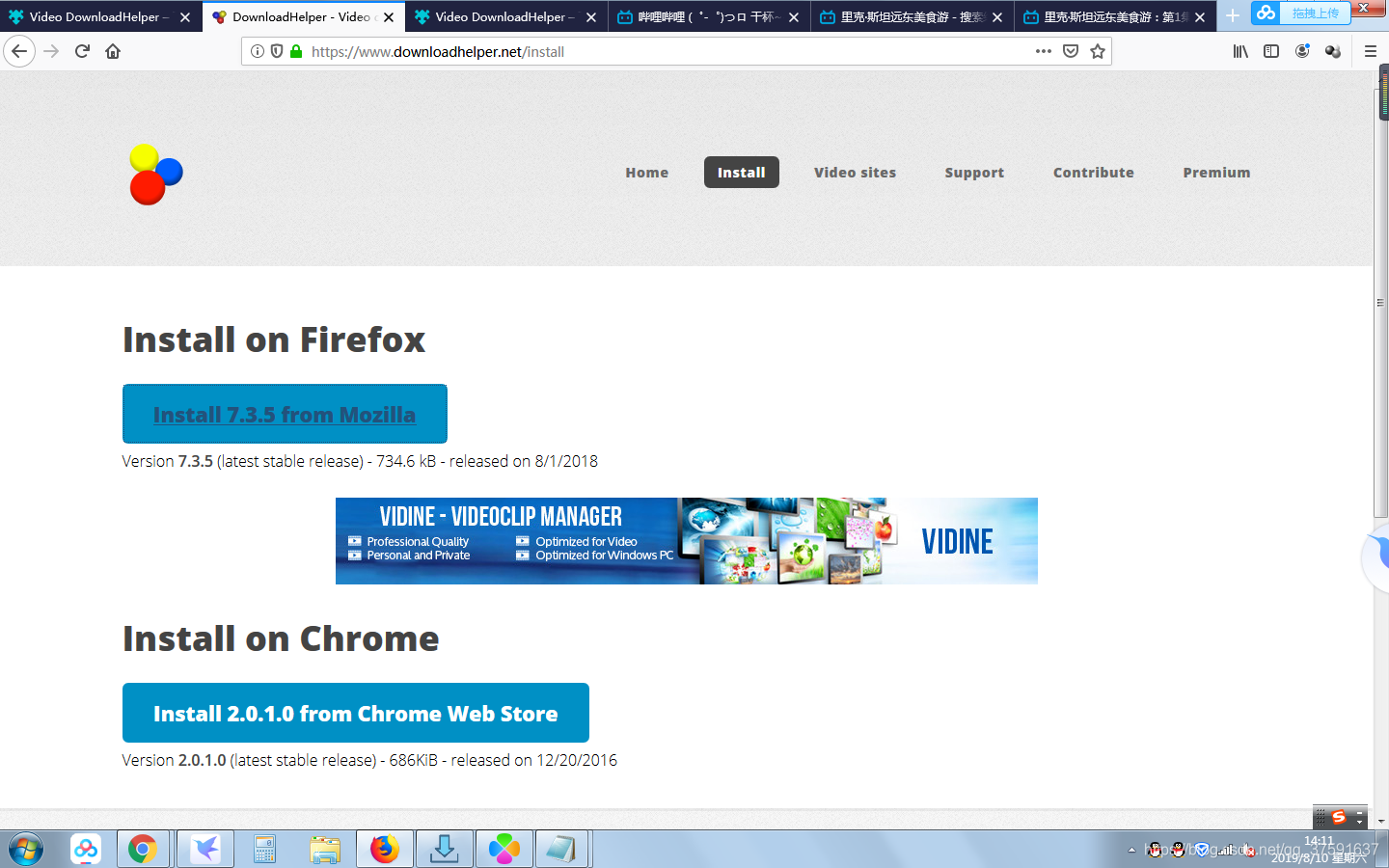
Task: Open tracking protection shield icon
Action: click(x=277, y=51)
